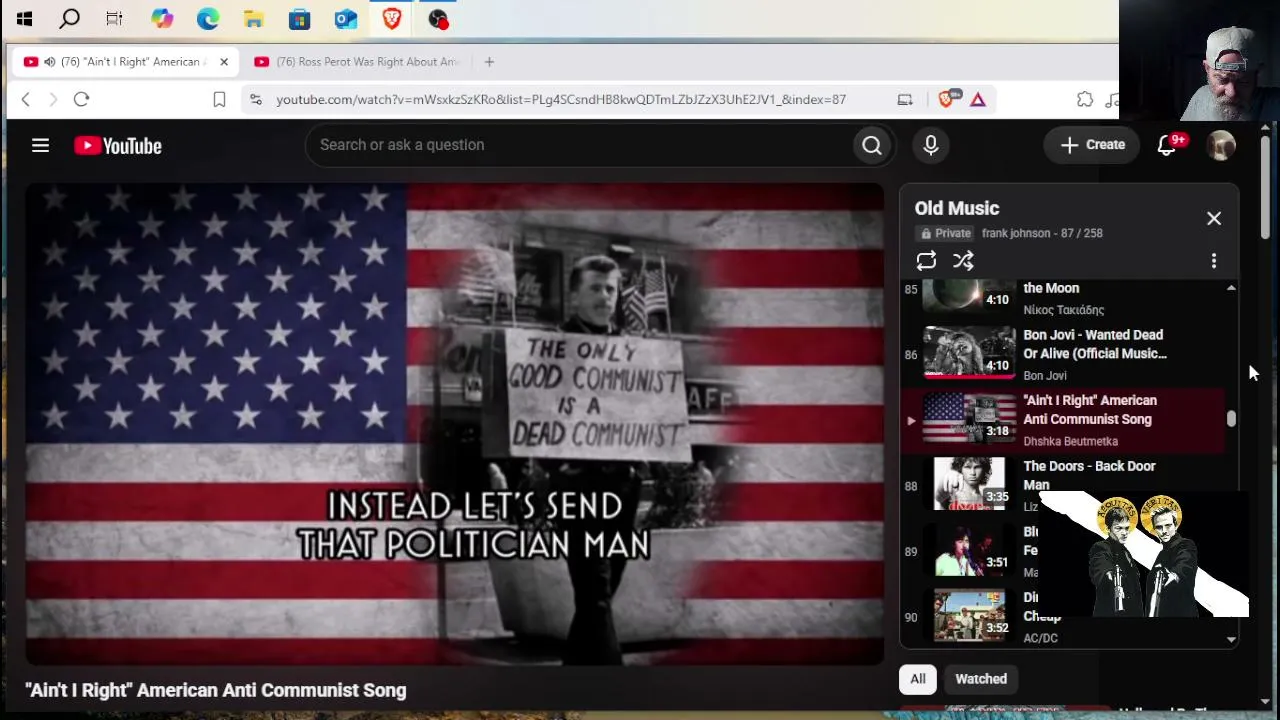The width and height of the screenshot is (1280, 720).
Task: Go forward in browser history
Action: (53, 99)
